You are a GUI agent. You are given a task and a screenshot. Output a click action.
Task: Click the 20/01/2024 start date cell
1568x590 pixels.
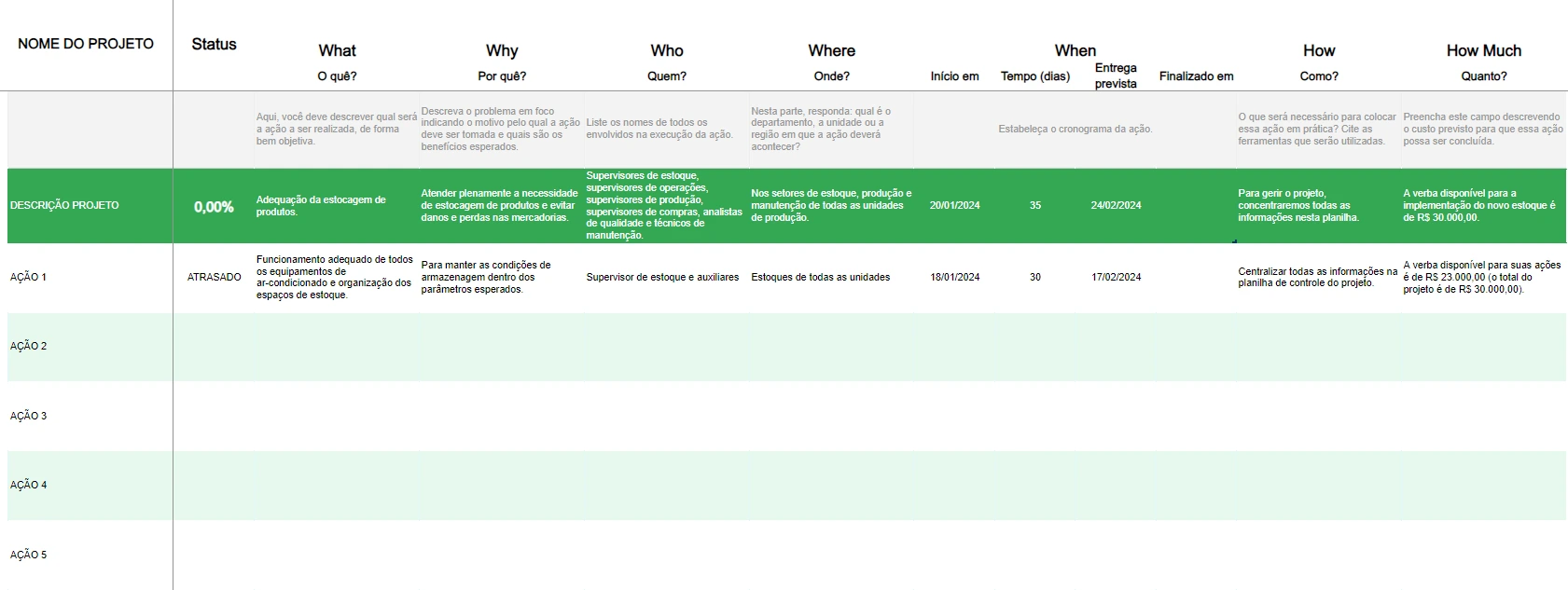[x=954, y=205]
